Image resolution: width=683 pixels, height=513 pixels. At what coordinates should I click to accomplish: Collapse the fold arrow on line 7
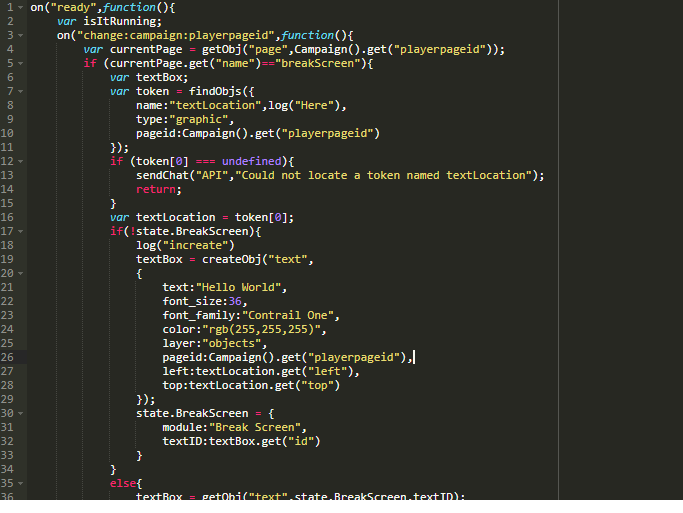click(x=20, y=91)
